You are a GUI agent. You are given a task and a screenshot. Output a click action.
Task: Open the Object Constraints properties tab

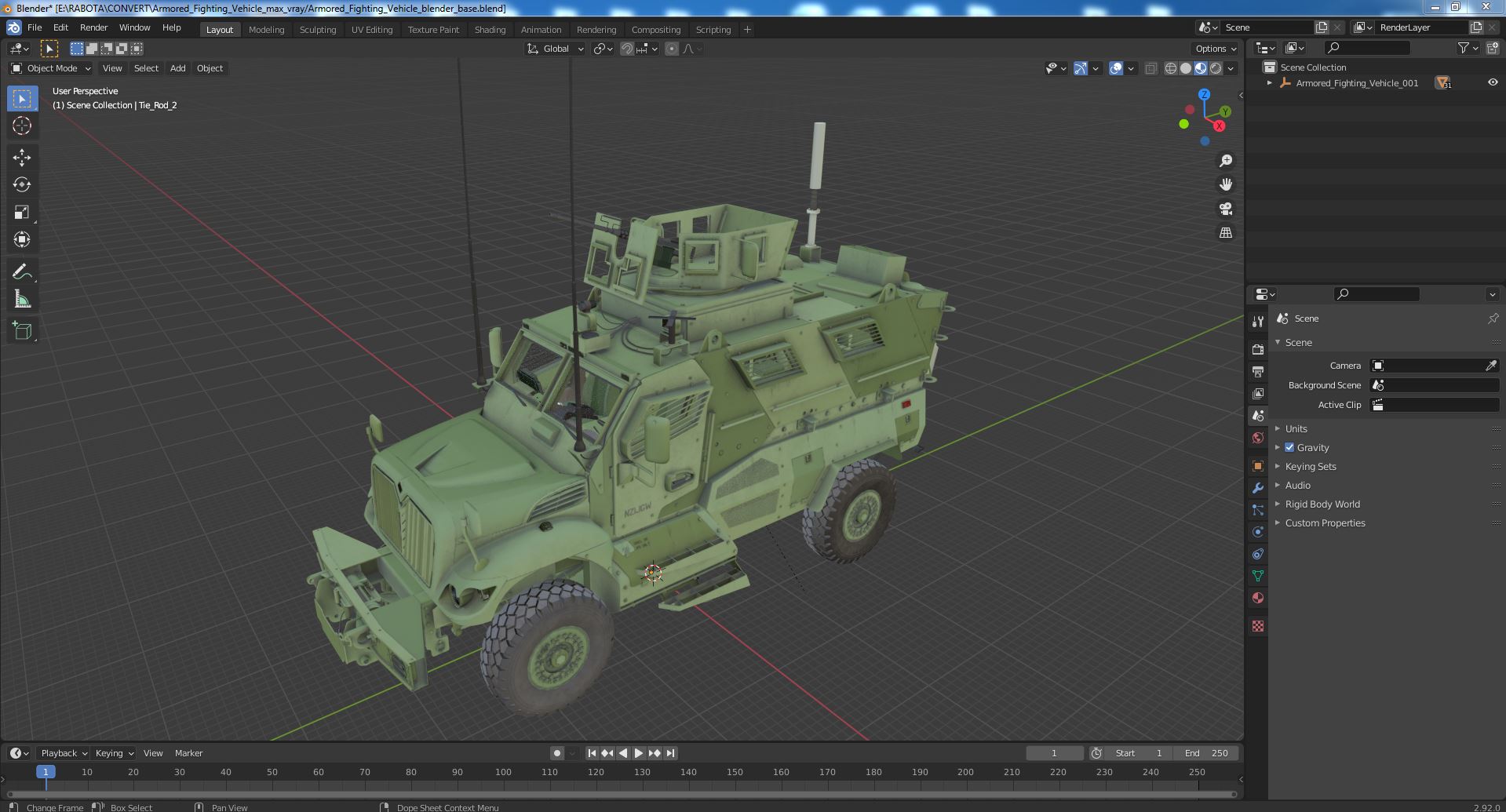point(1258,554)
